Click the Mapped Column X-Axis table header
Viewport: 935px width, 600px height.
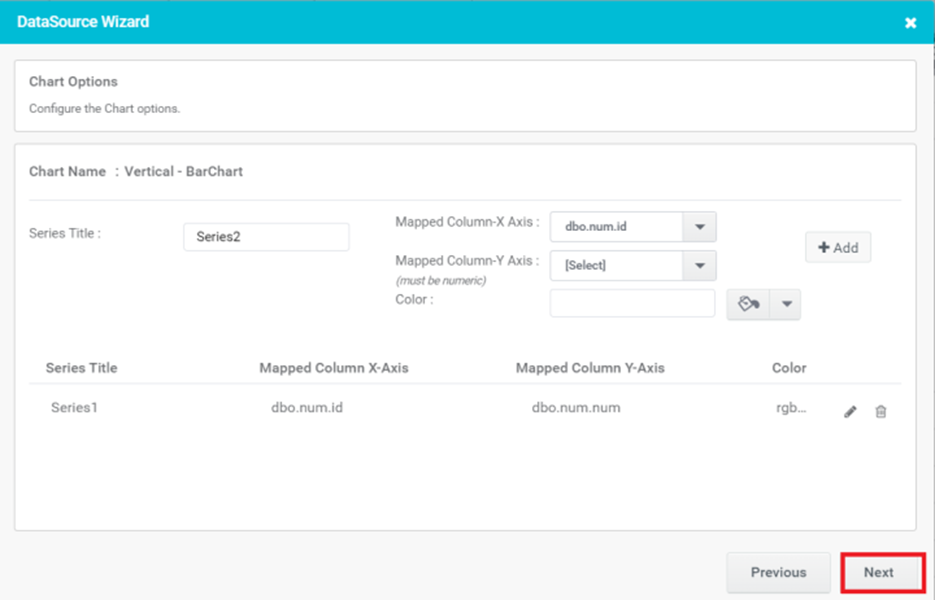tap(334, 368)
